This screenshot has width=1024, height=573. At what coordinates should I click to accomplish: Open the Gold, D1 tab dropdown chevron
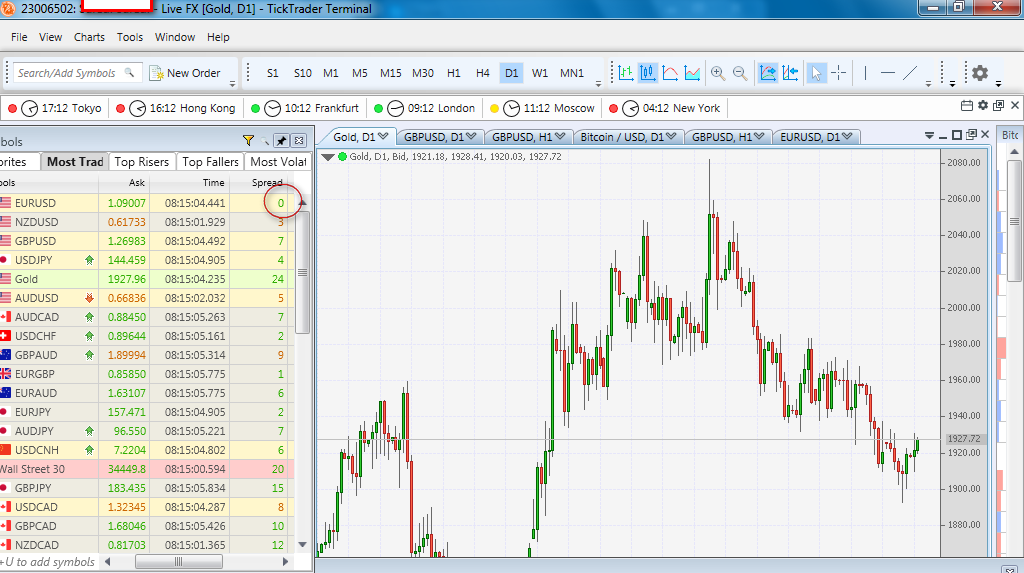click(x=383, y=137)
